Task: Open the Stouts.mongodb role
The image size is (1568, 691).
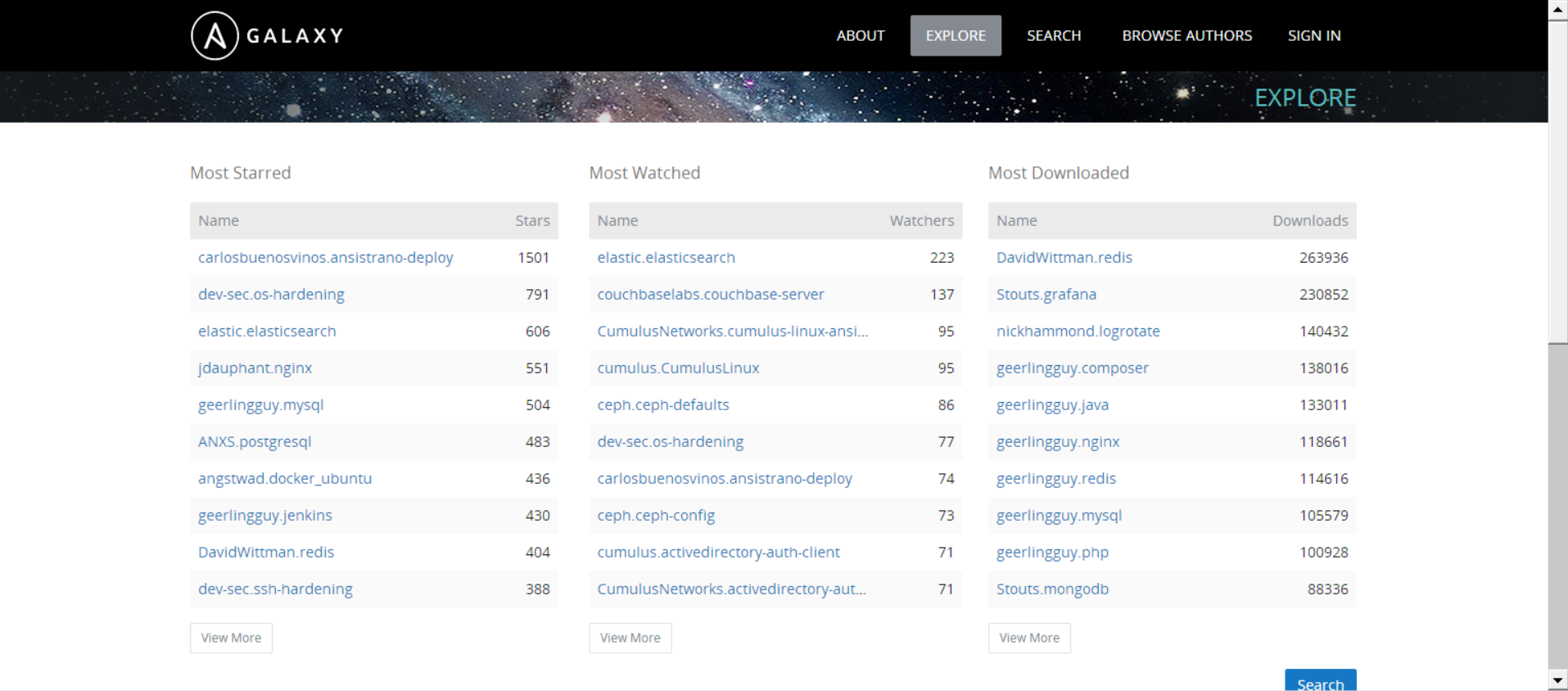Action: click(1052, 589)
